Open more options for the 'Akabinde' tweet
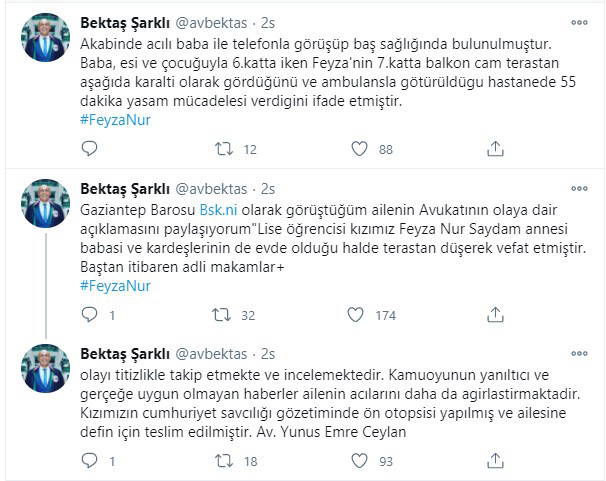 [x=578, y=22]
